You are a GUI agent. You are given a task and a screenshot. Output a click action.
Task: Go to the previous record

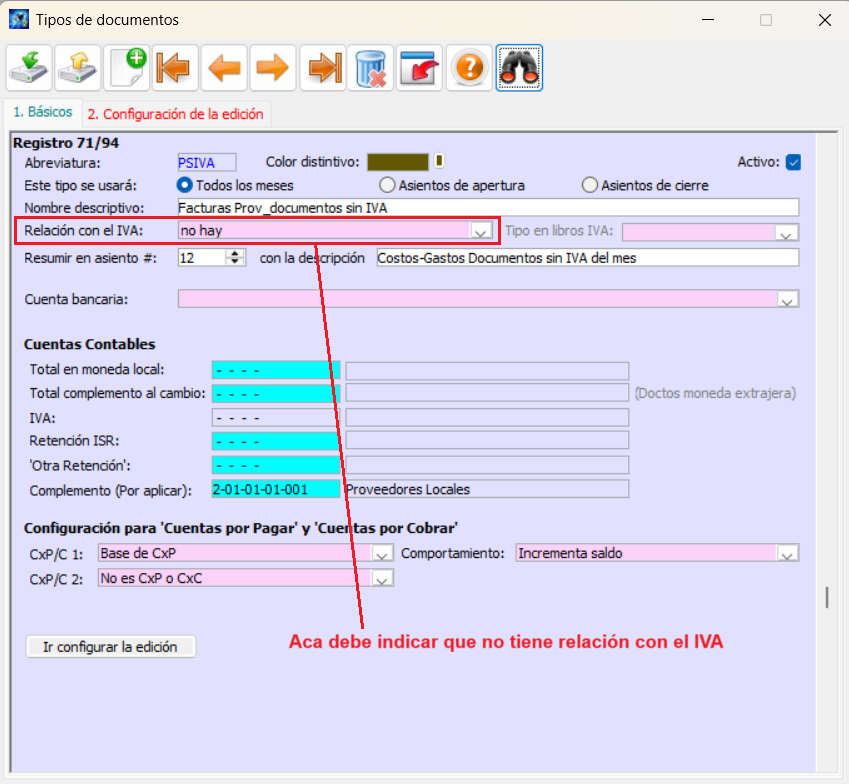pos(225,68)
